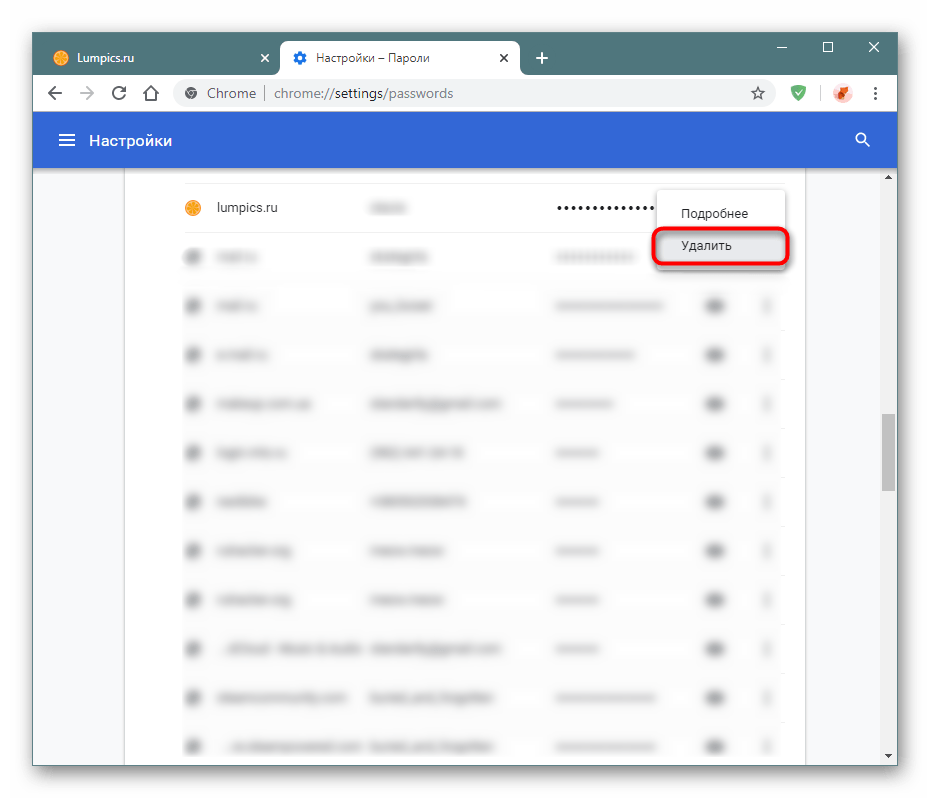This screenshot has width=930, height=798.
Task: Go to the home page icon
Action: 151,93
